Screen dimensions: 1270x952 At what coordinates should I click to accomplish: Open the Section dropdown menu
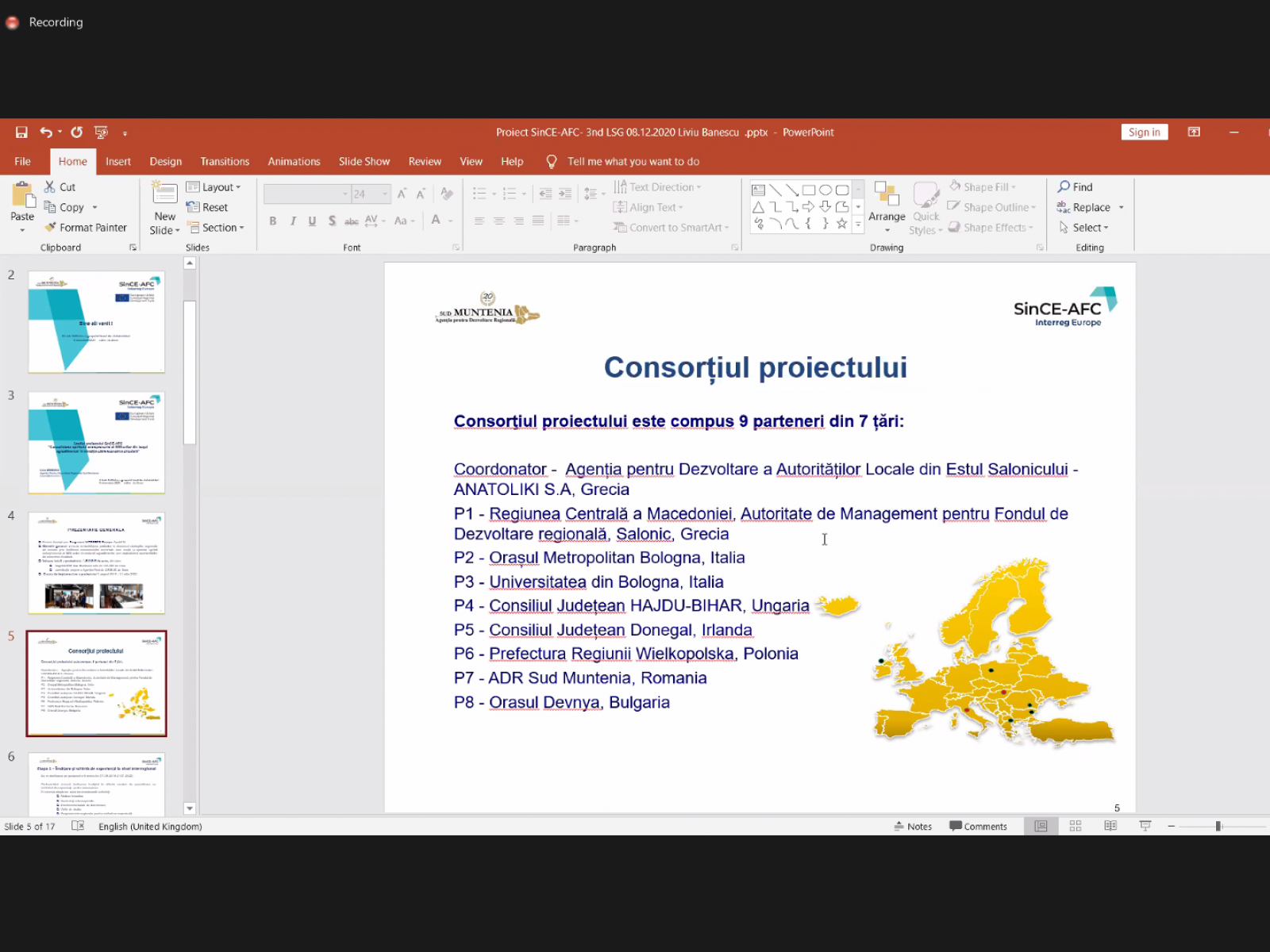click(x=216, y=228)
